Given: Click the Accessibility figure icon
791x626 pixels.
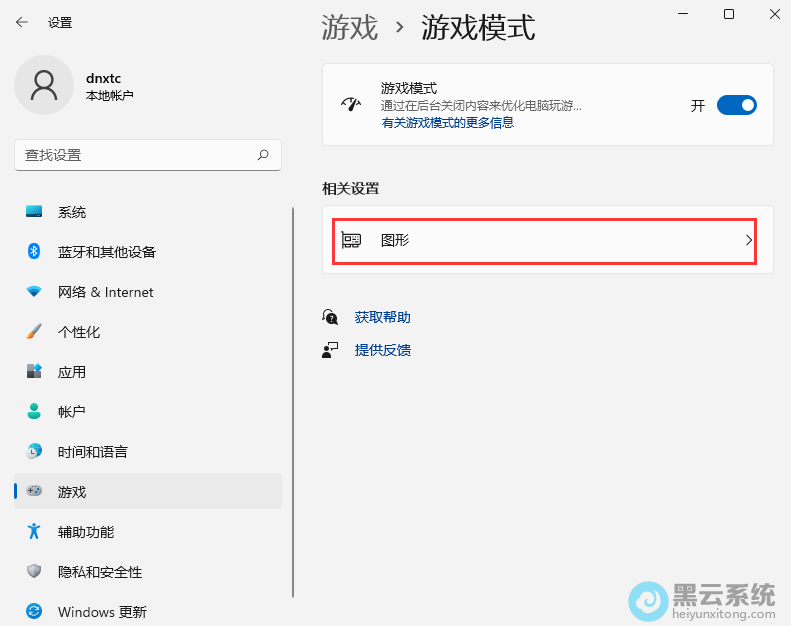Looking at the screenshot, I should coord(34,532).
